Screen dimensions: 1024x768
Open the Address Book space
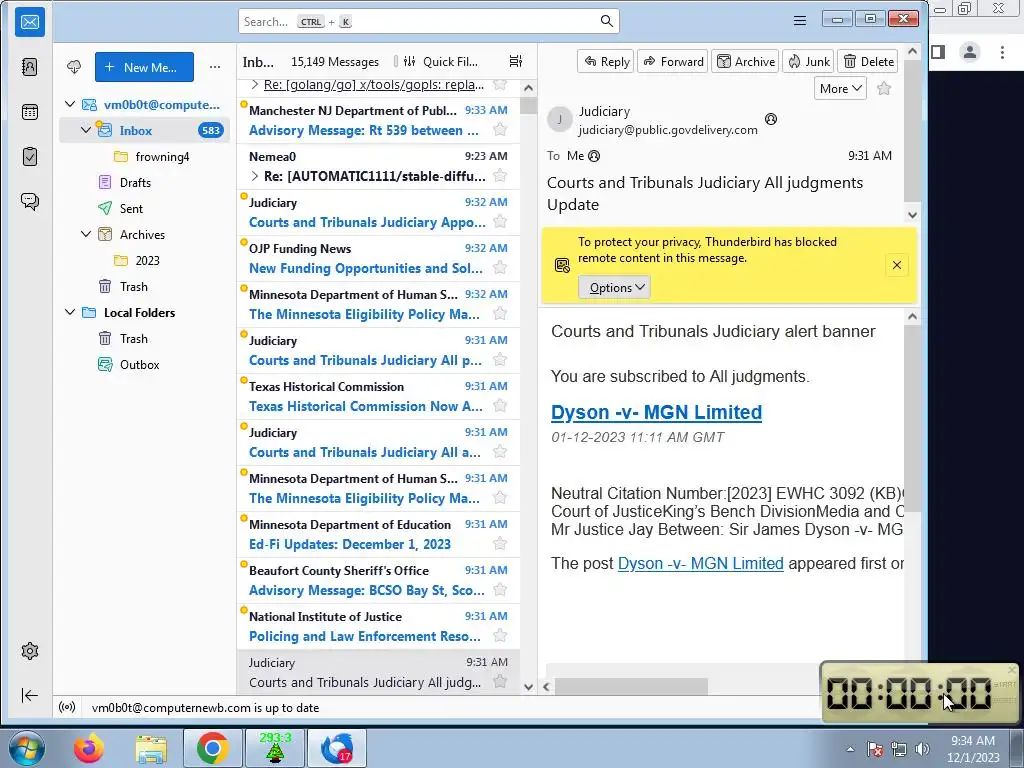tap(30, 67)
